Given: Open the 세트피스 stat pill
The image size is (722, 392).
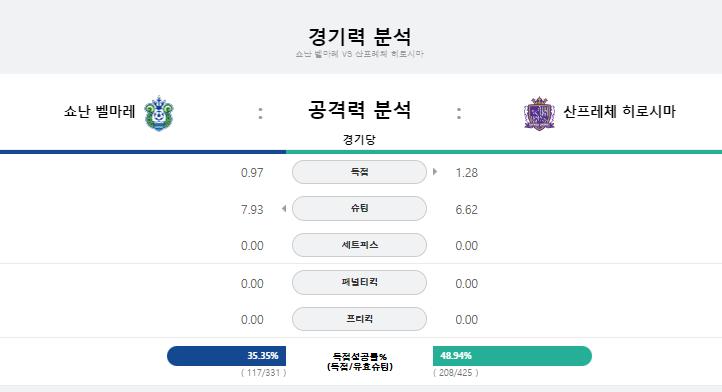Looking at the screenshot, I should tap(359, 245).
